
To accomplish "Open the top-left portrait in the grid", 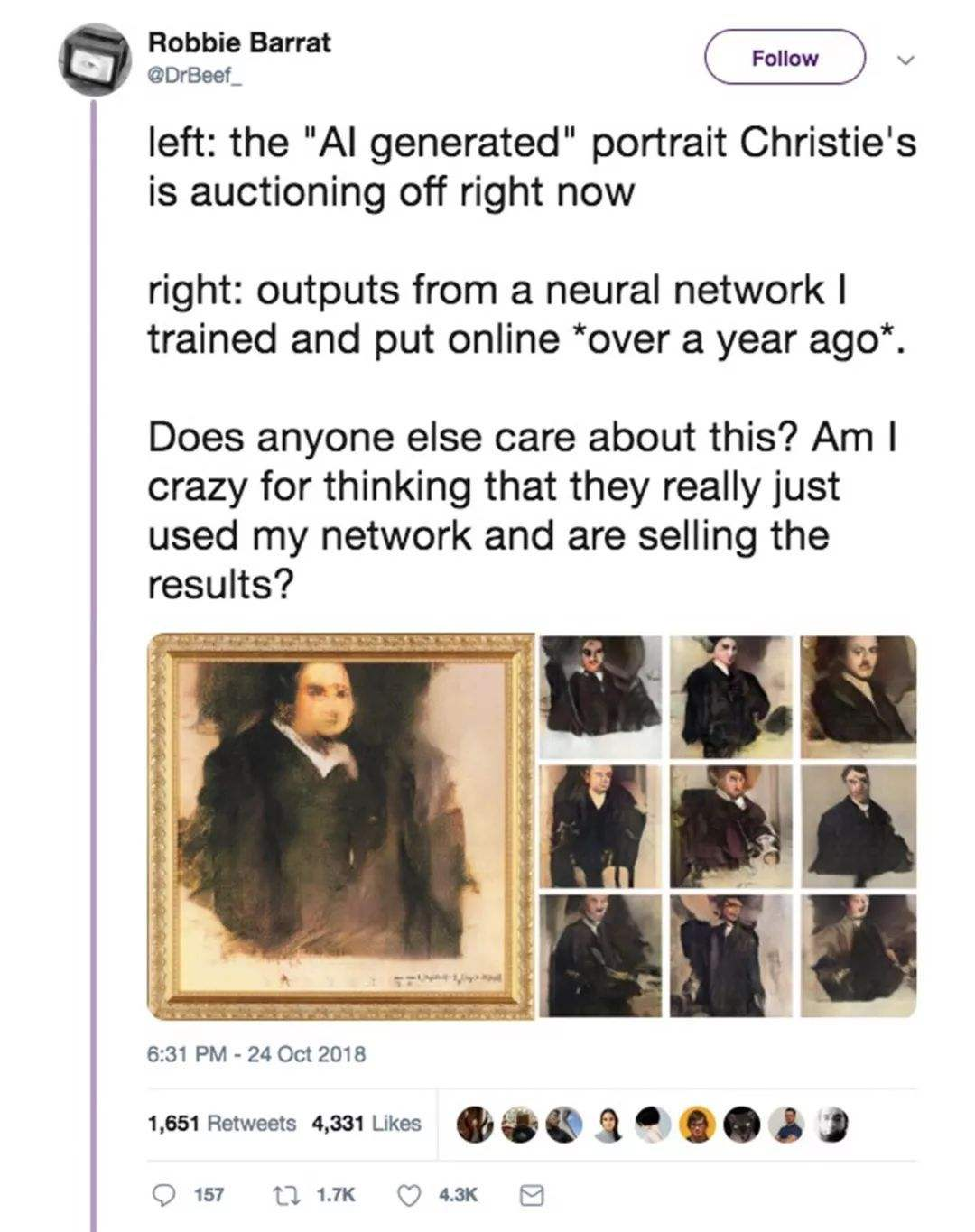I will point(600,696).
